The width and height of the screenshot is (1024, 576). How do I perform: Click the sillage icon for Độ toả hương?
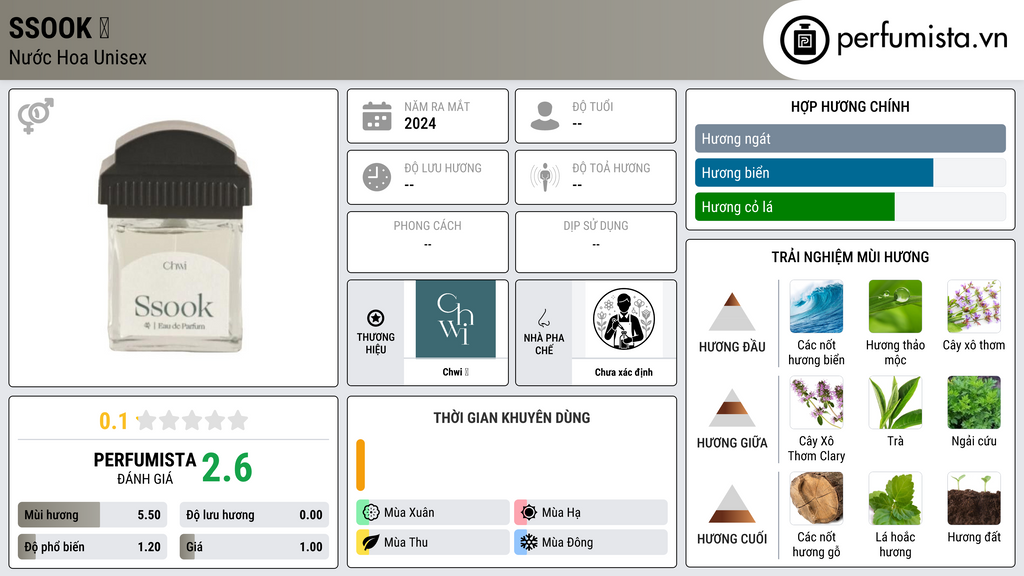point(545,178)
